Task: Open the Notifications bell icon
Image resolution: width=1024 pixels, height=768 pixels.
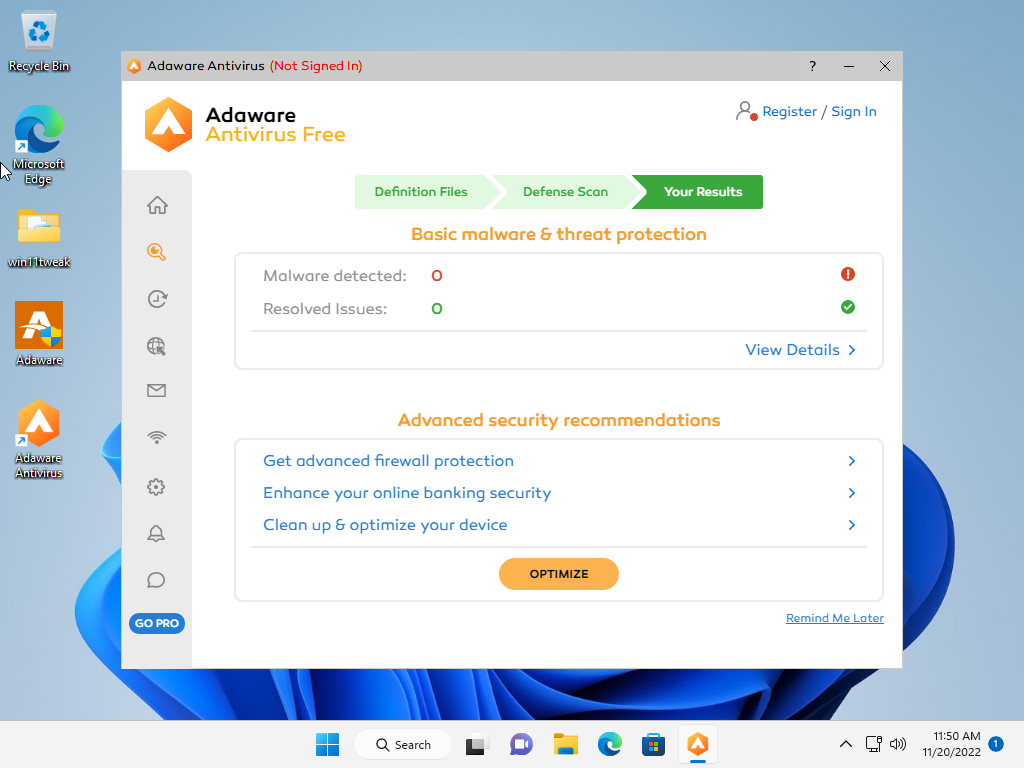Action: point(156,534)
